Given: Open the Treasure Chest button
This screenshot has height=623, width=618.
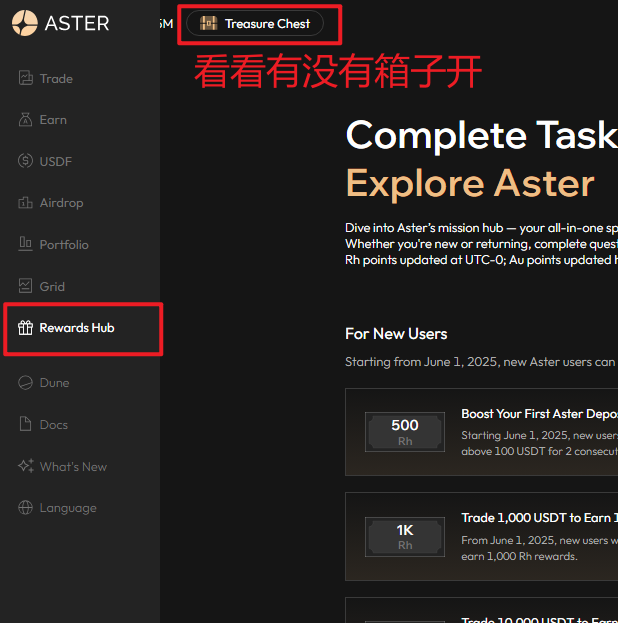Looking at the screenshot, I should 255,23.
